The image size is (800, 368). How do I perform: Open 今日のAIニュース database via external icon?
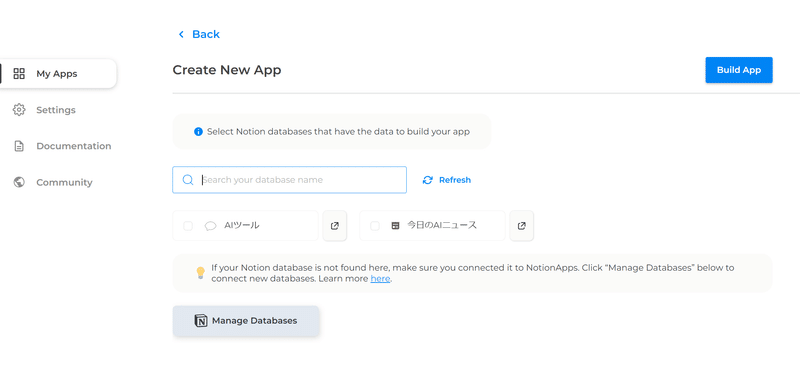tap(521, 226)
